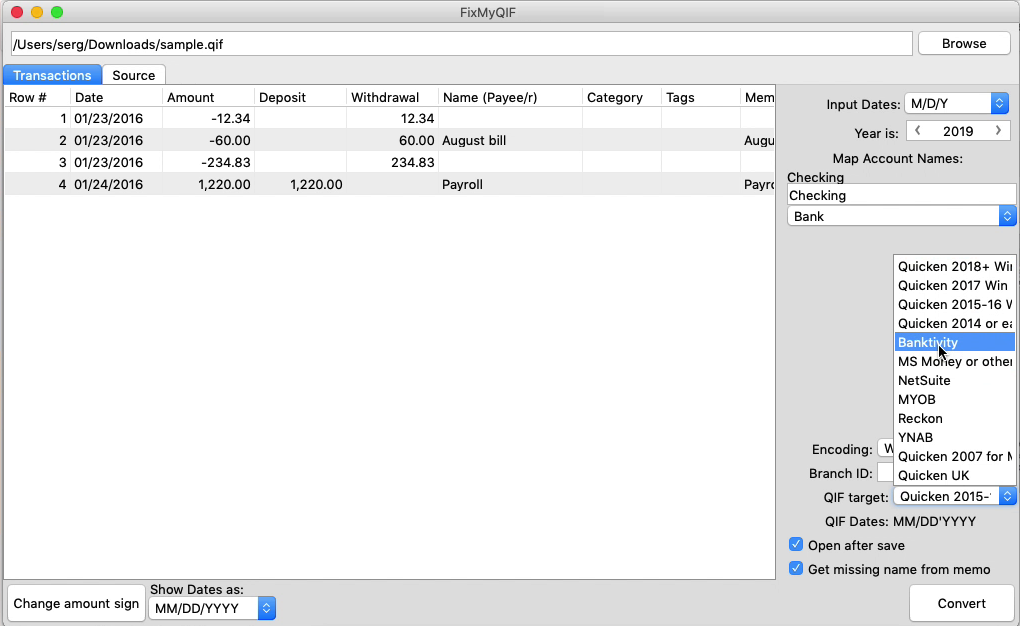Click the year value 2019
The image size is (1020, 626).
click(x=958, y=131)
